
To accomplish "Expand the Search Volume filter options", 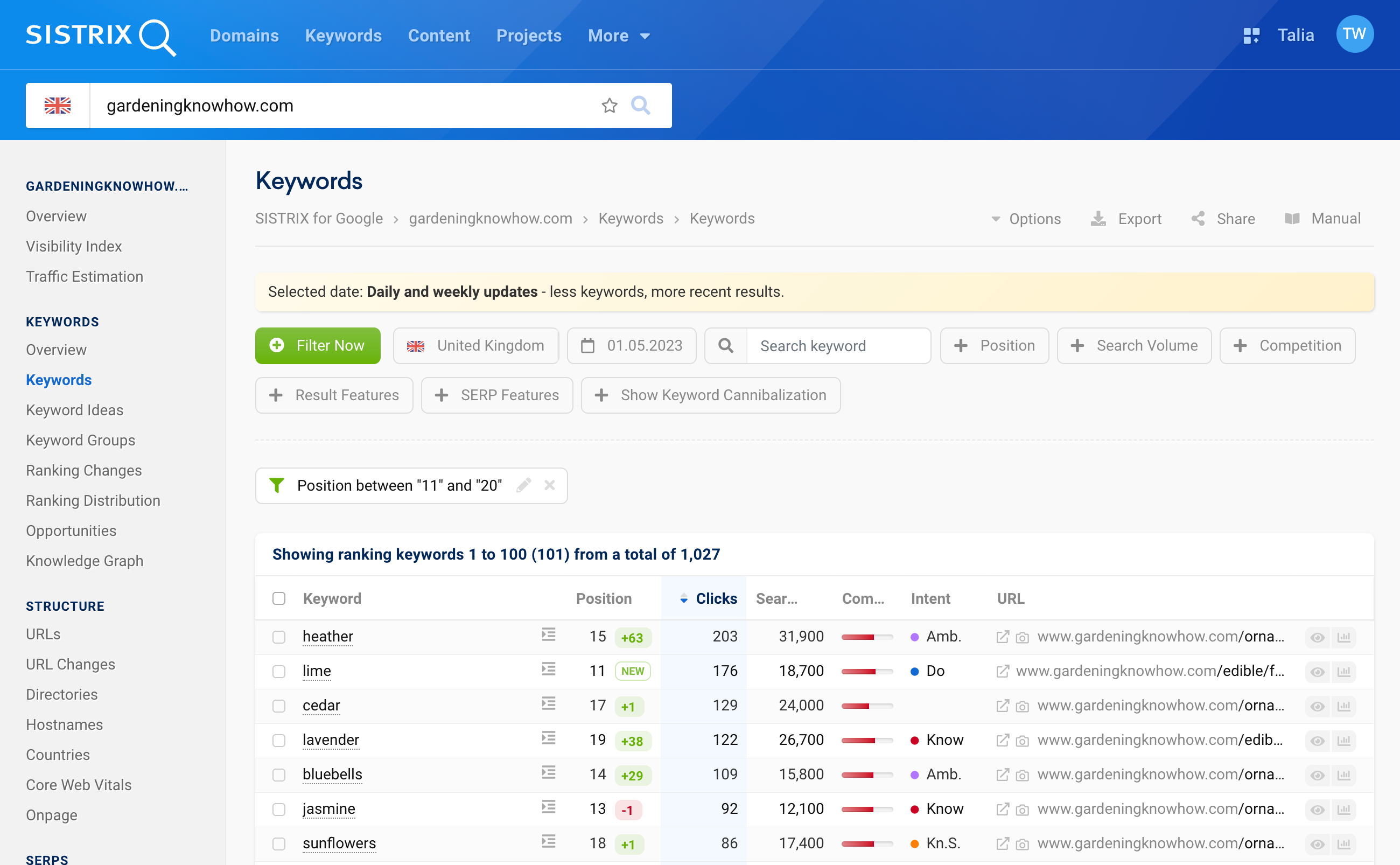I will (x=1135, y=345).
